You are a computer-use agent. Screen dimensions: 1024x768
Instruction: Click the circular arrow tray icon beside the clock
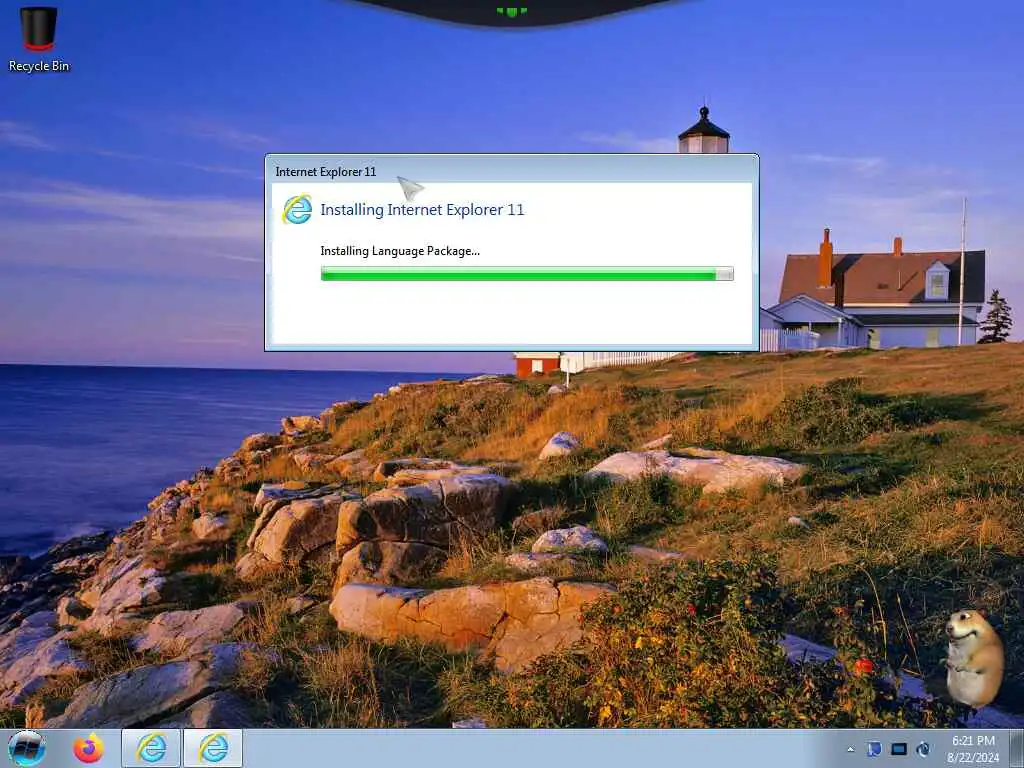pos(923,749)
